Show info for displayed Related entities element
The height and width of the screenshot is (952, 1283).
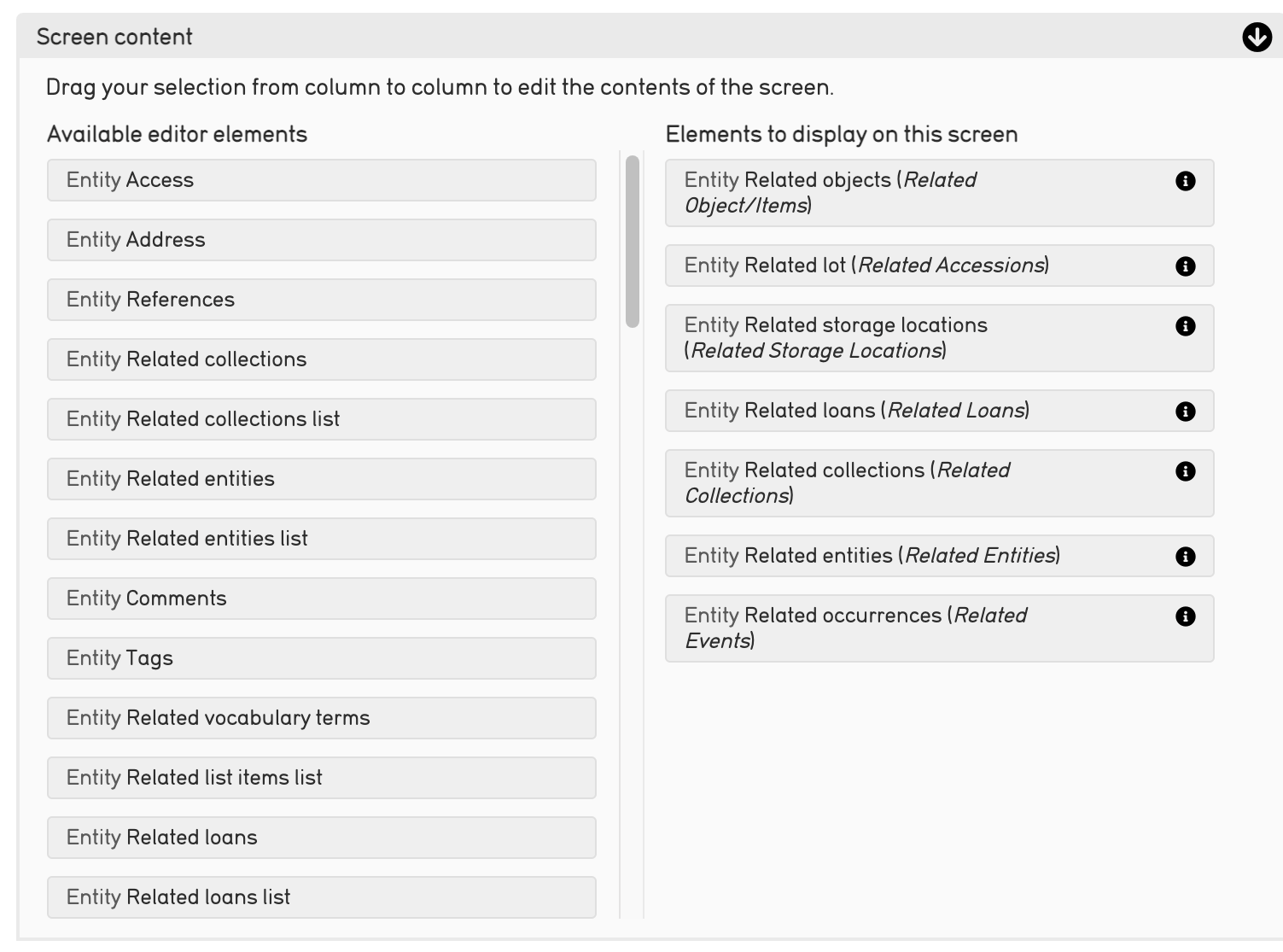coord(1185,557)
